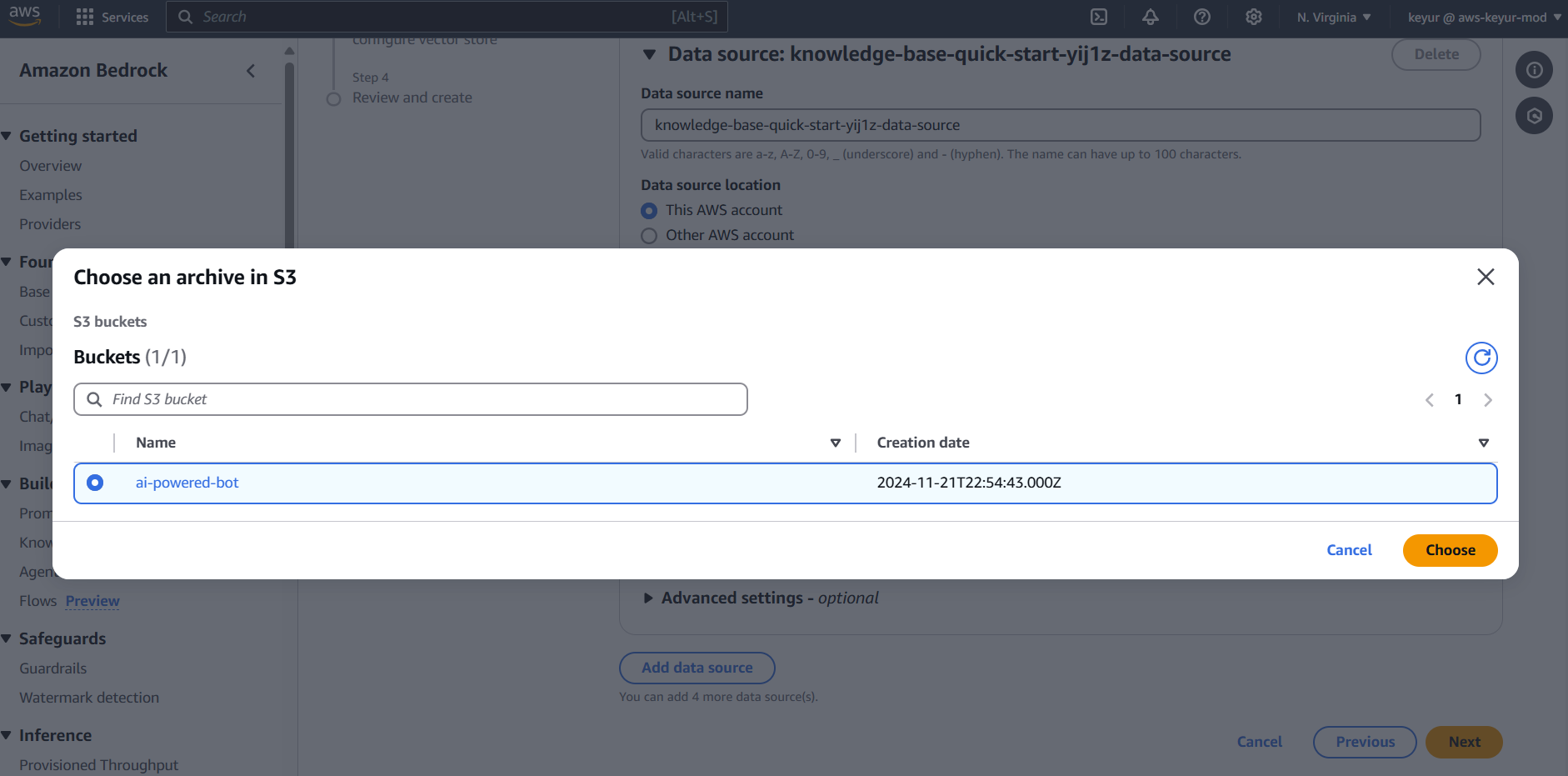This screenshot has height=776, width=1568.
Task: Click bucket creation date 2024-11-21T22:54:43.000Z
Action: pos(969,483)
